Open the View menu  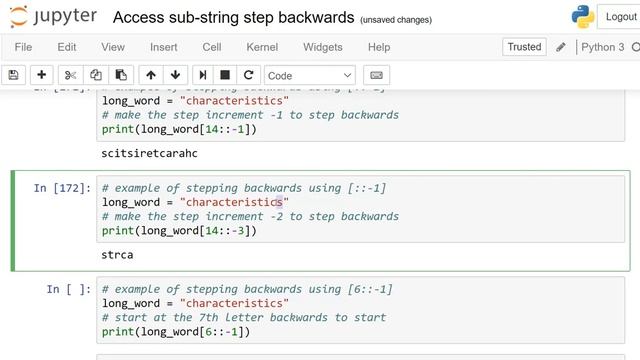113,47
